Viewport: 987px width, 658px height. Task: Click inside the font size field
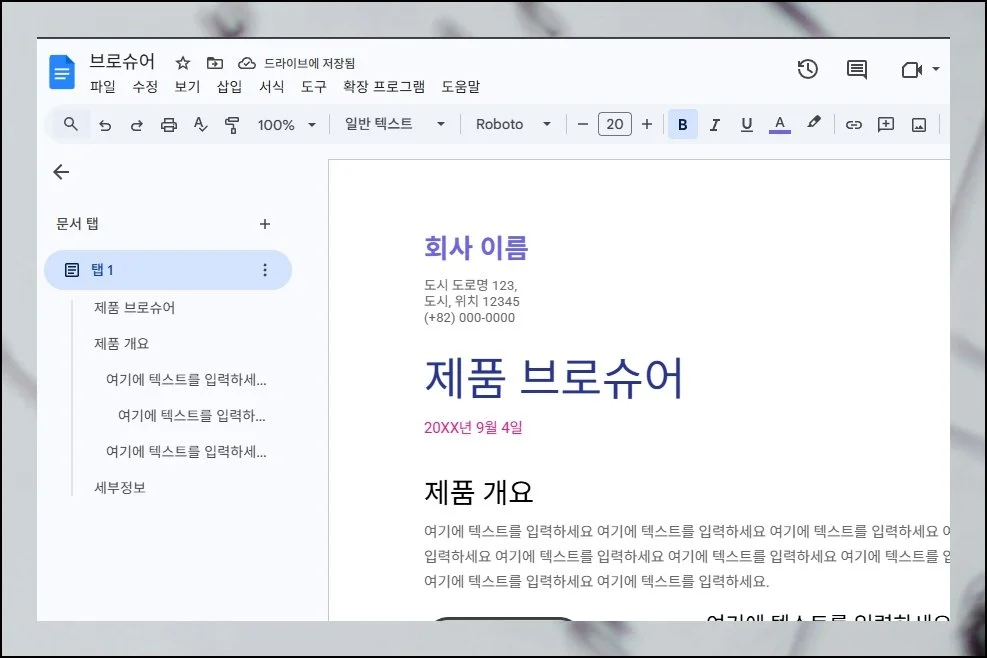tap(614, 124)
